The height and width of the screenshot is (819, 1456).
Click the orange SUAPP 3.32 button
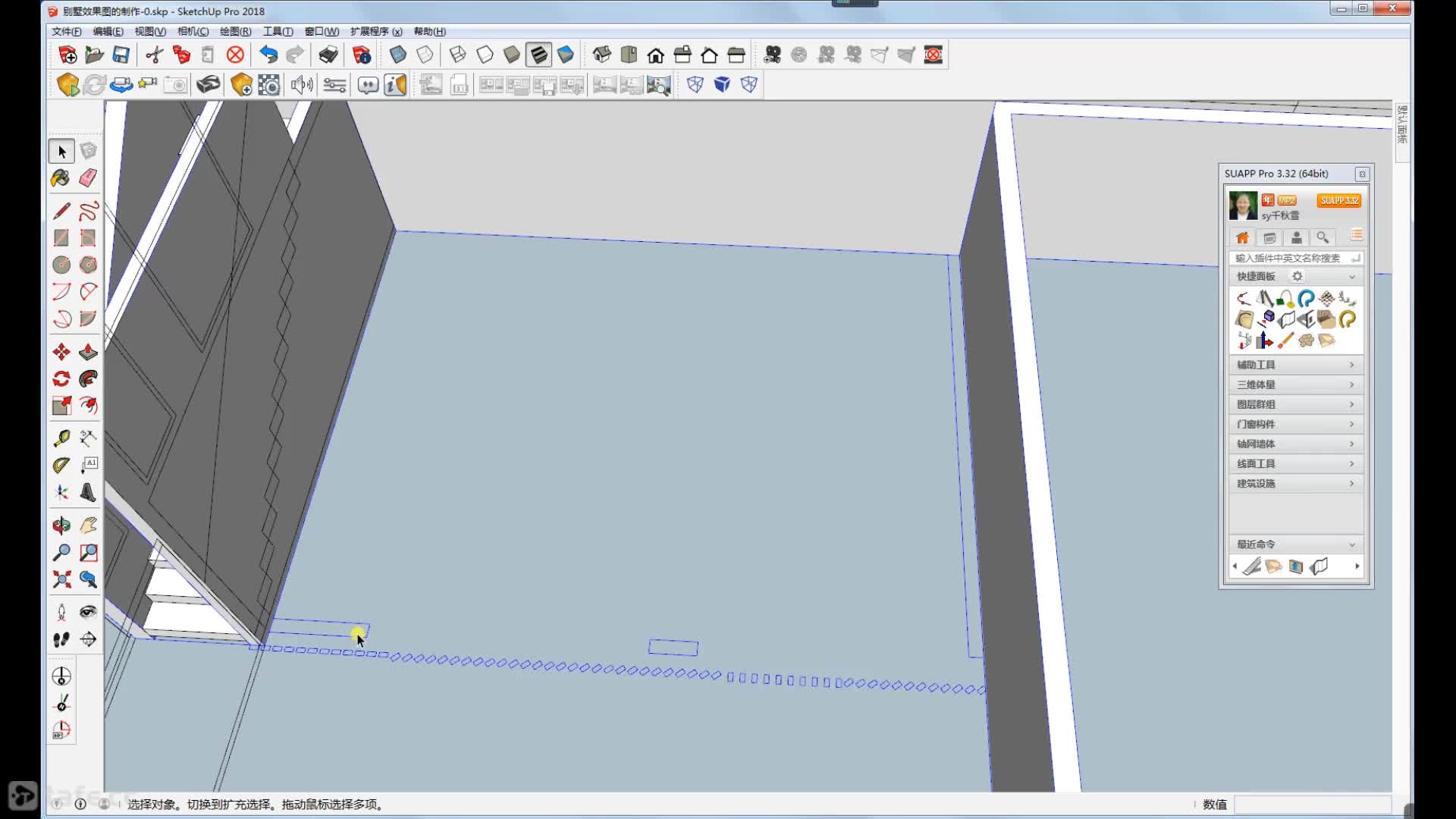[x=1339, y=200]
